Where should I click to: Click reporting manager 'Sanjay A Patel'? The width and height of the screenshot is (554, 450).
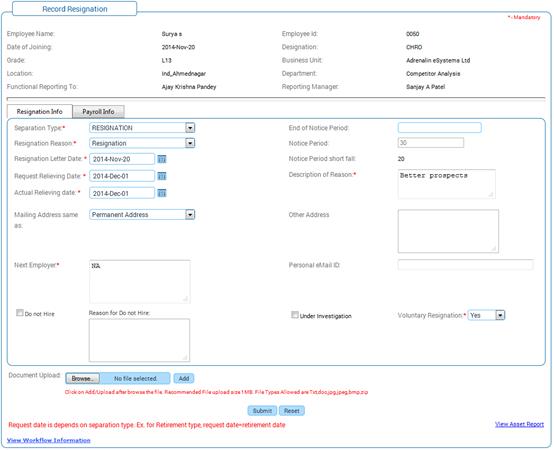pyautogui.click(x=425, y=87)
